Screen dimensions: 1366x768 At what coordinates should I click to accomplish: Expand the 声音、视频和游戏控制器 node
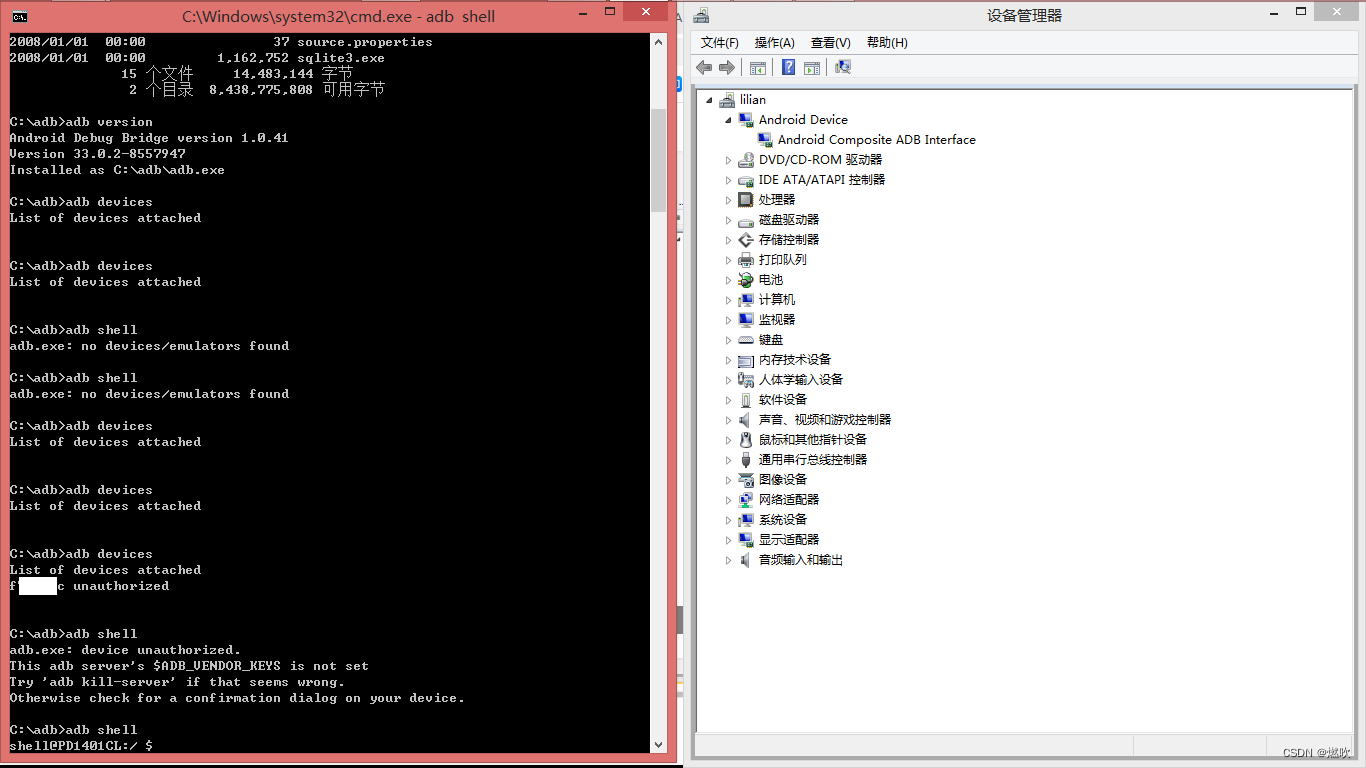(x=729, y=420)
